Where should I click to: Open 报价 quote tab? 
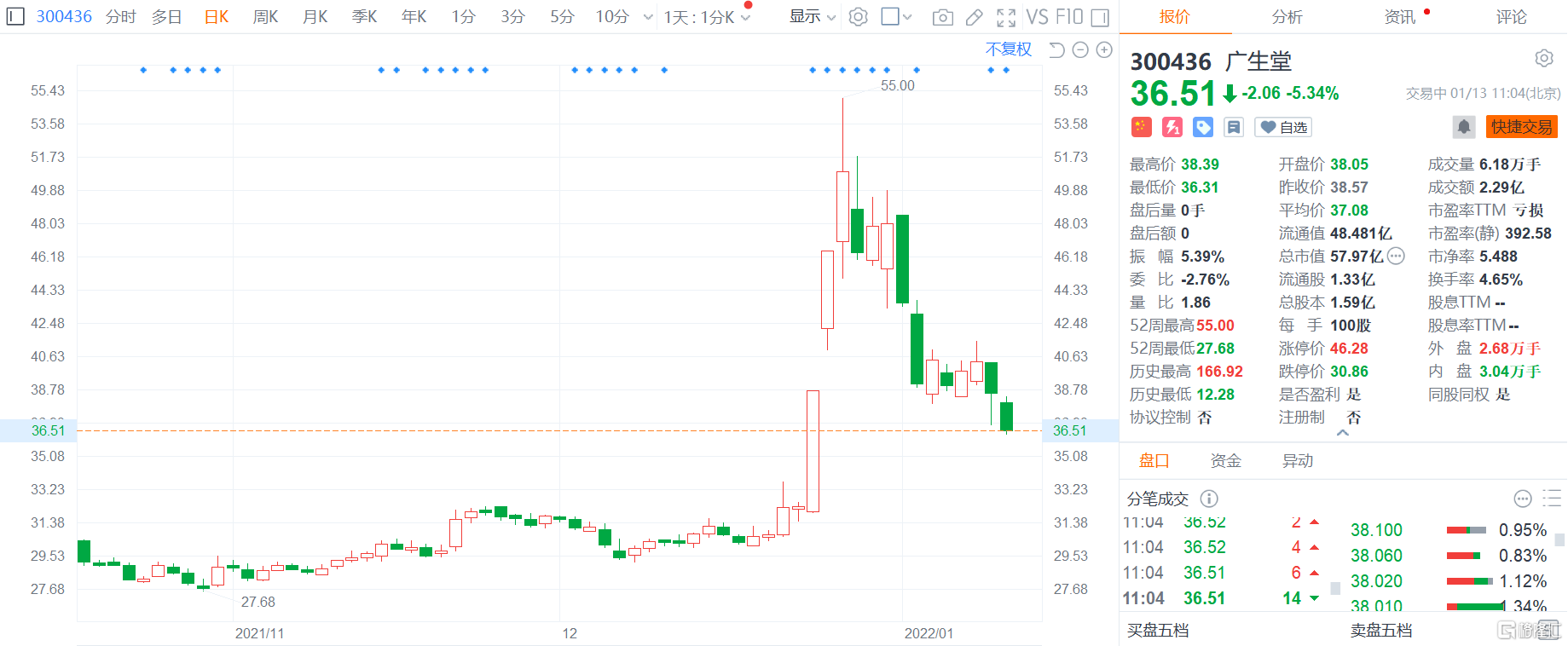point(1175,17)
